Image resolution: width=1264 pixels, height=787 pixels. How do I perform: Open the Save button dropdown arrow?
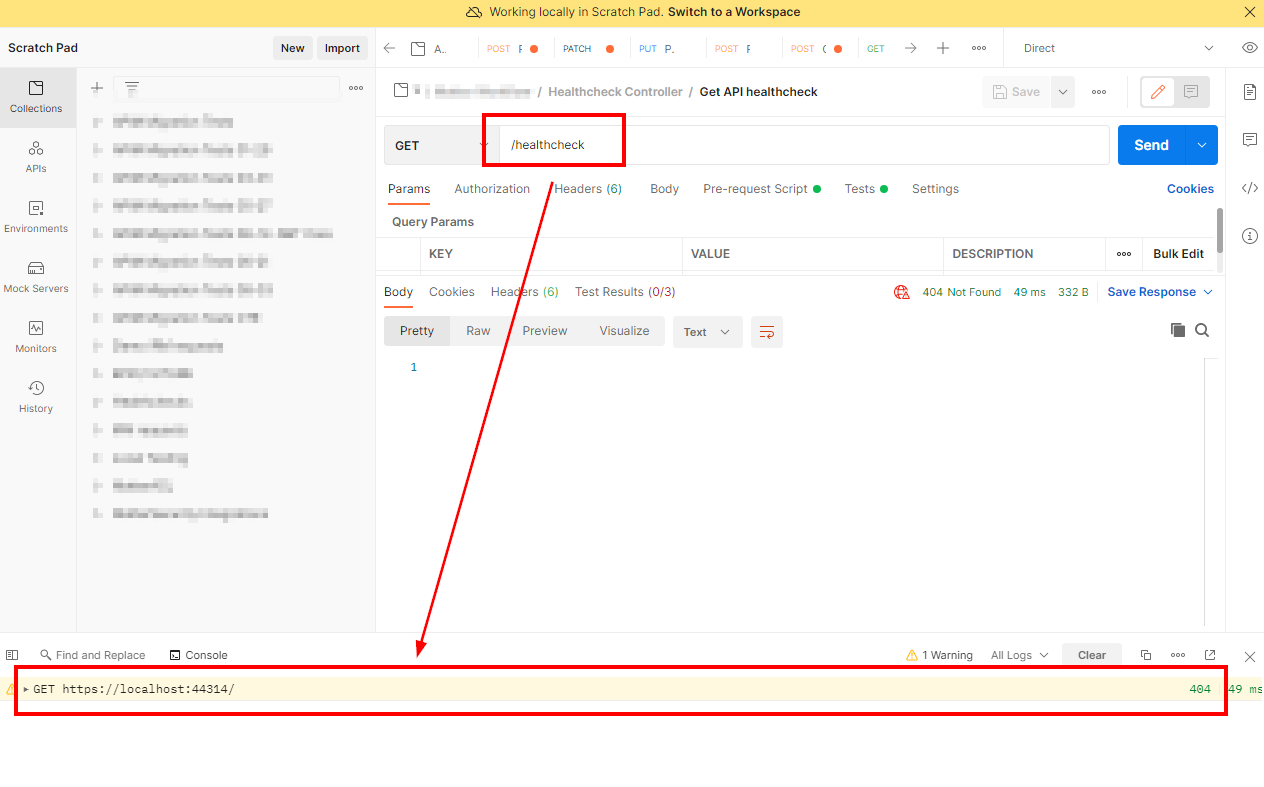1063,92
